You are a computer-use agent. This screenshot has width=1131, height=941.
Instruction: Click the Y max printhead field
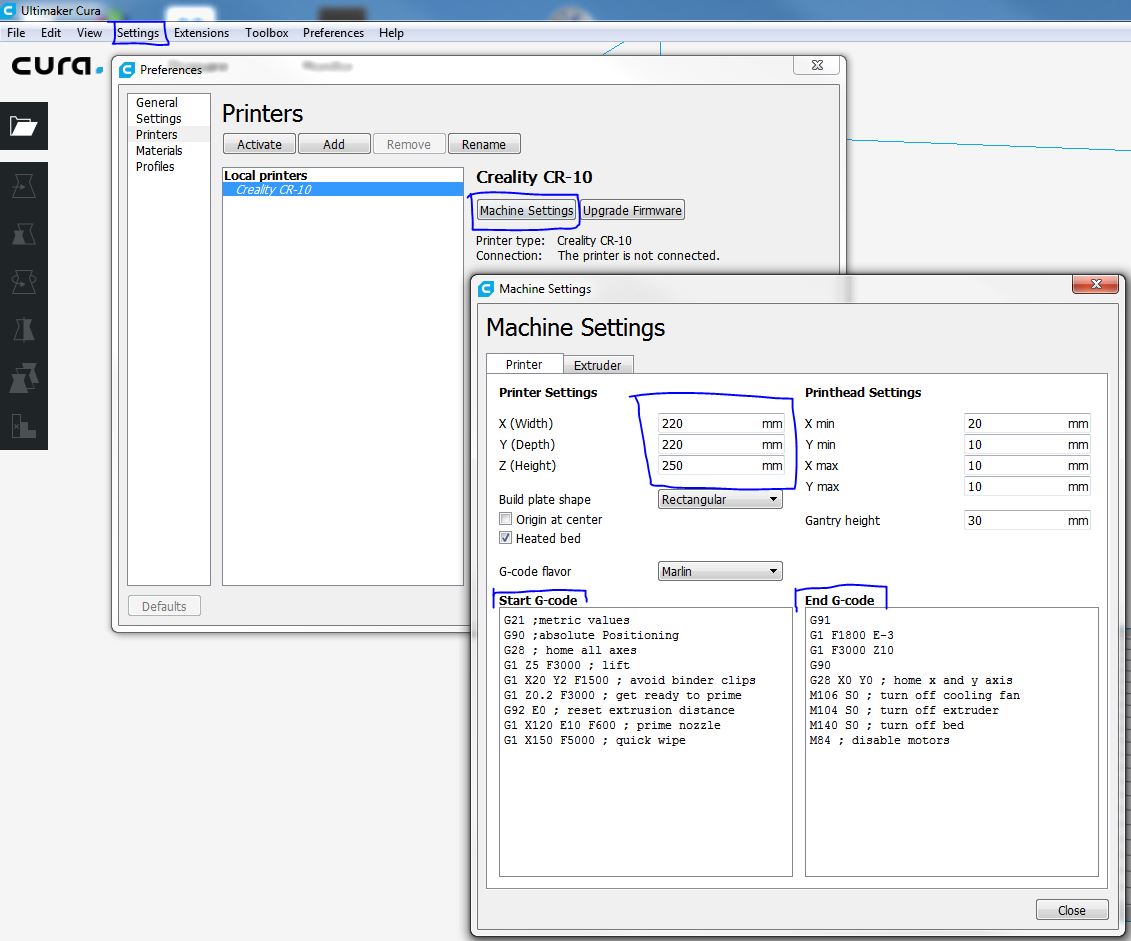[1026, 486]
